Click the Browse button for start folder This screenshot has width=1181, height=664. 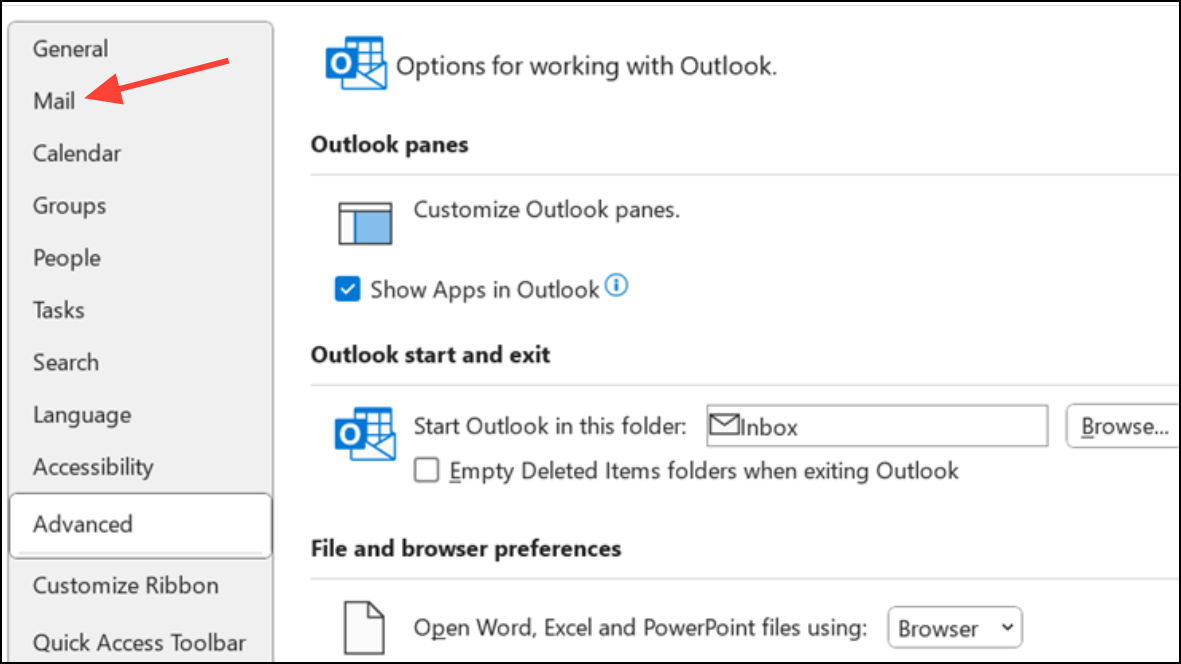tap(1124, 427)
